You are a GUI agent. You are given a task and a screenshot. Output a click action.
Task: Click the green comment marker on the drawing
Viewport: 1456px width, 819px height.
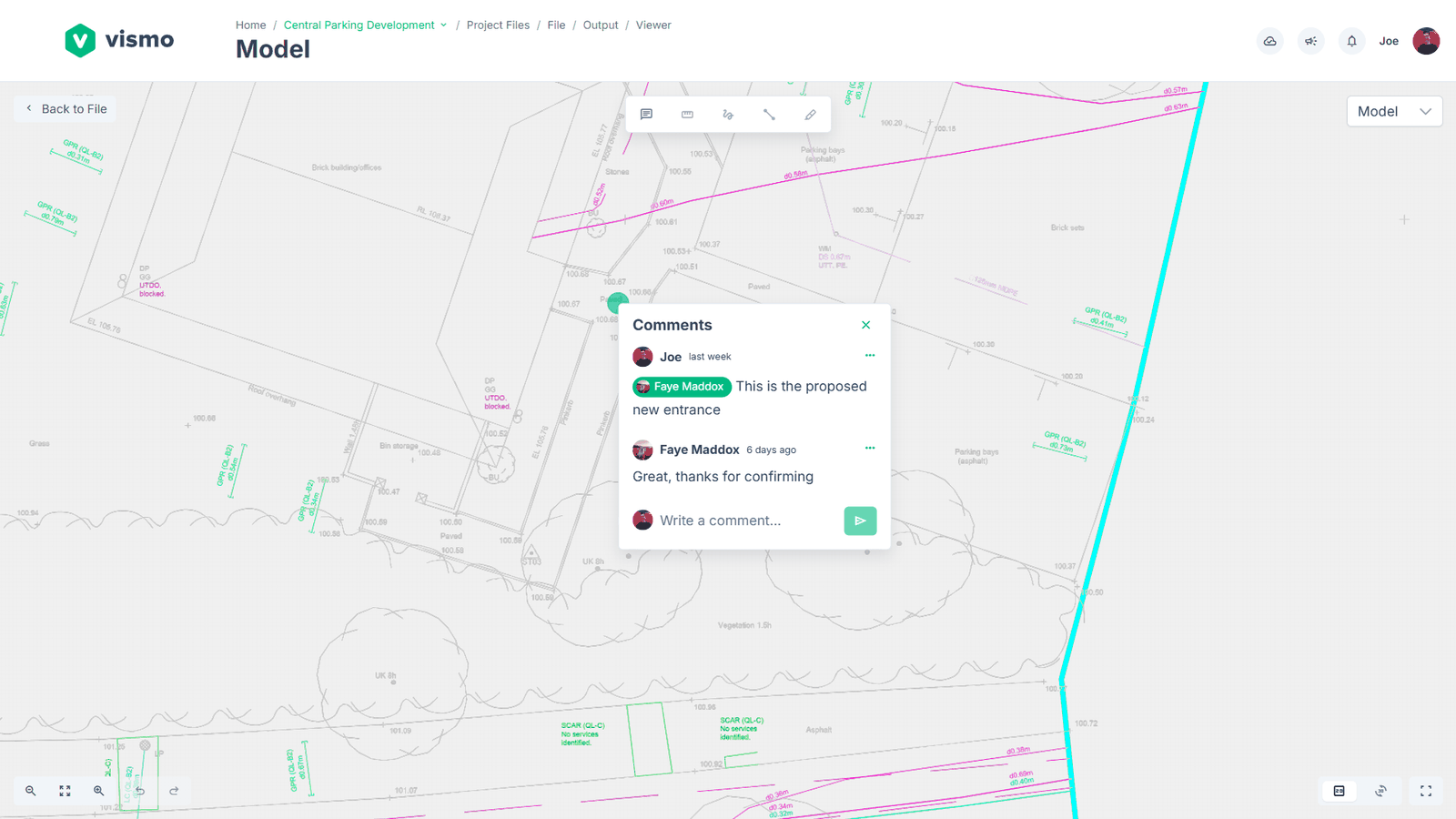(x=617, y=302)
